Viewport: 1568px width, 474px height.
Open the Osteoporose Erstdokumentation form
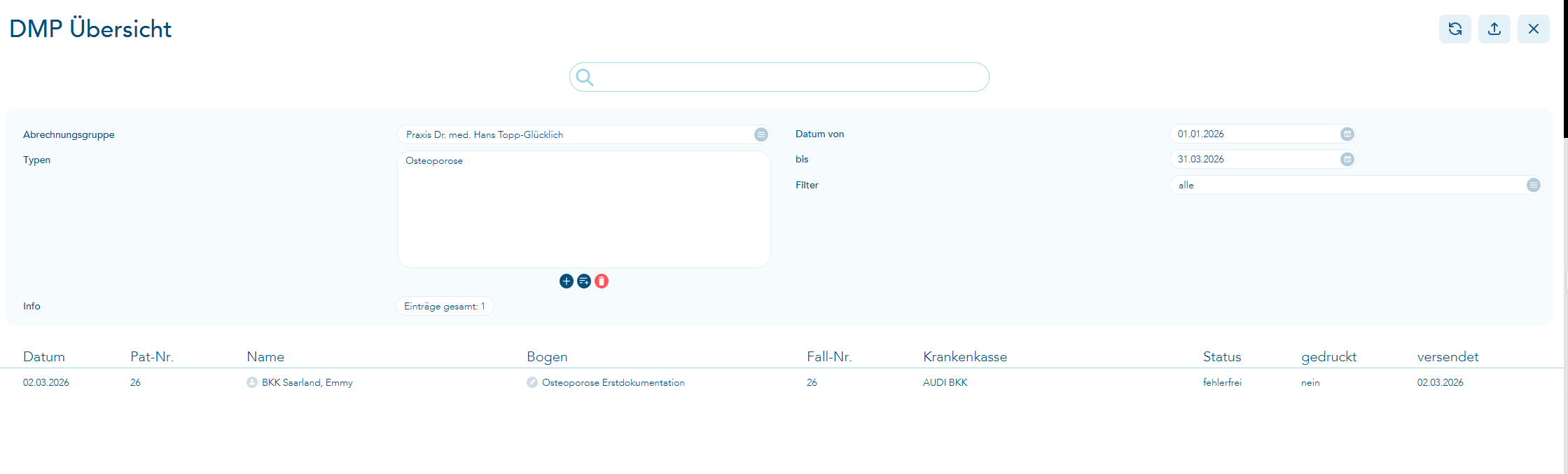pyautogui.click(x=613, y=383)
